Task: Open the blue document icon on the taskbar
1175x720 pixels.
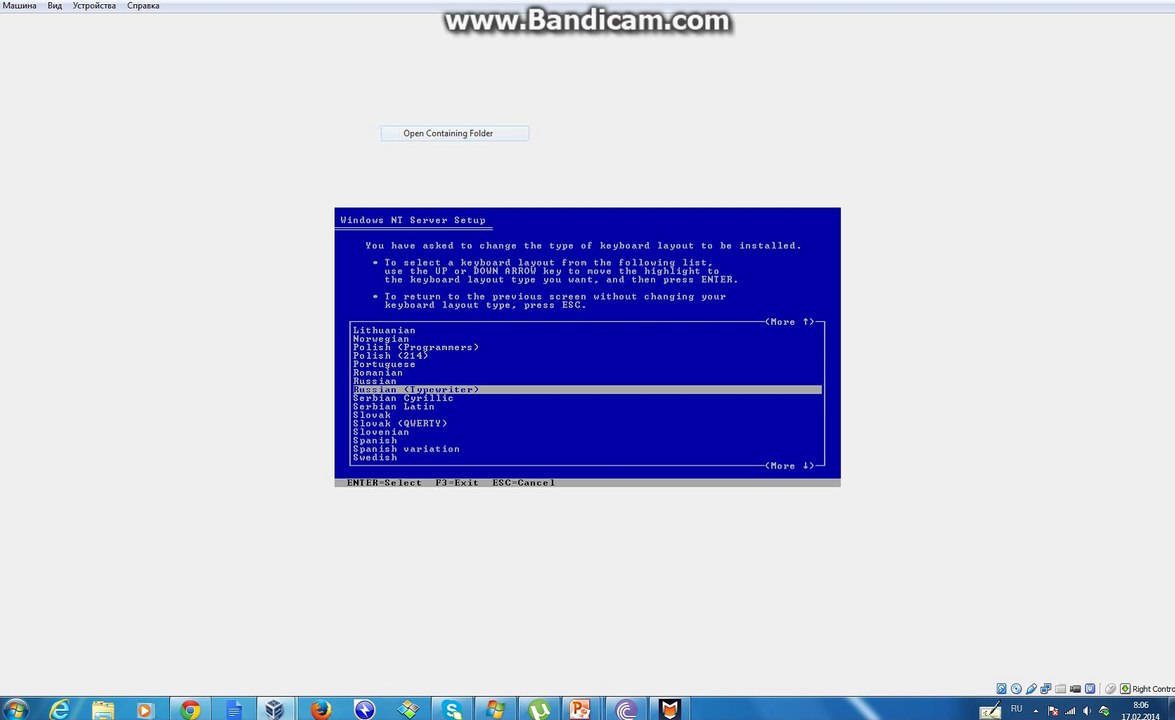Action: pyautogui.click(x=233, y=709)
